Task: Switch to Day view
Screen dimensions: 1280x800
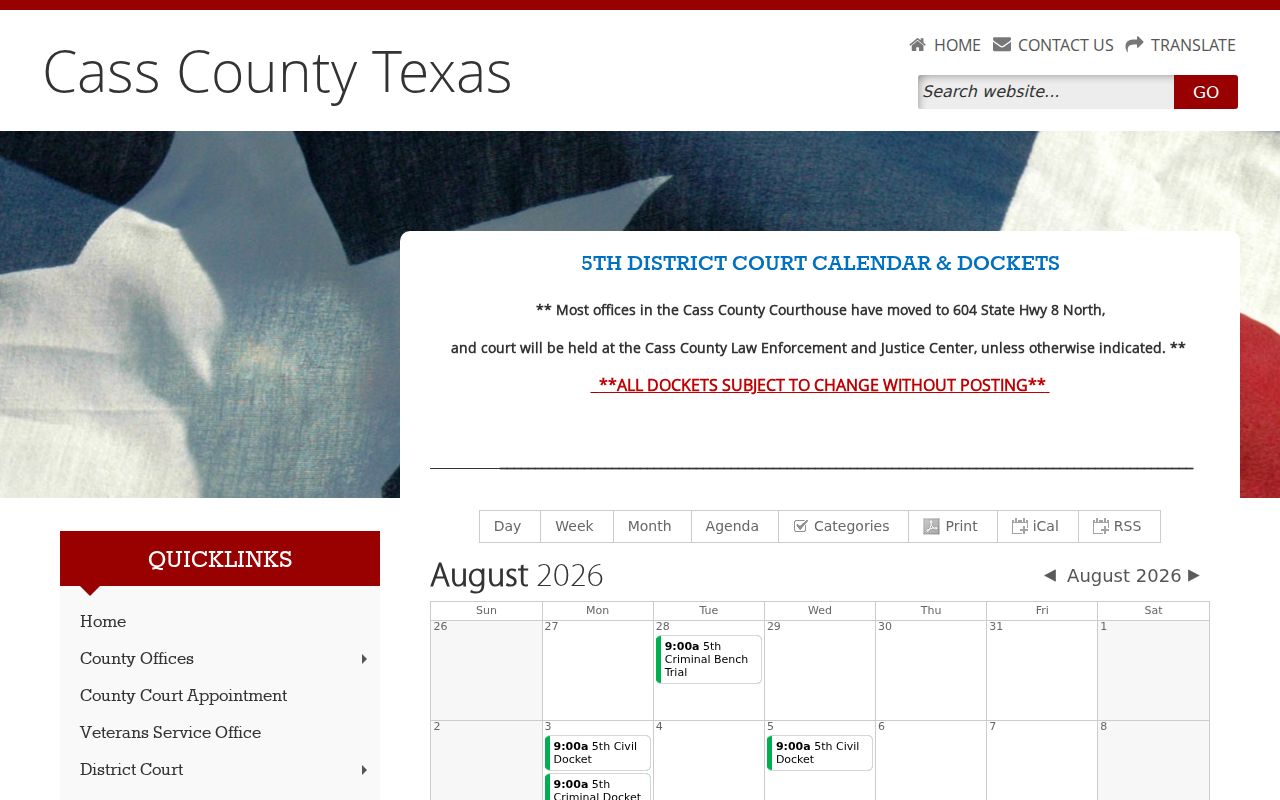Action: (510, 526)
